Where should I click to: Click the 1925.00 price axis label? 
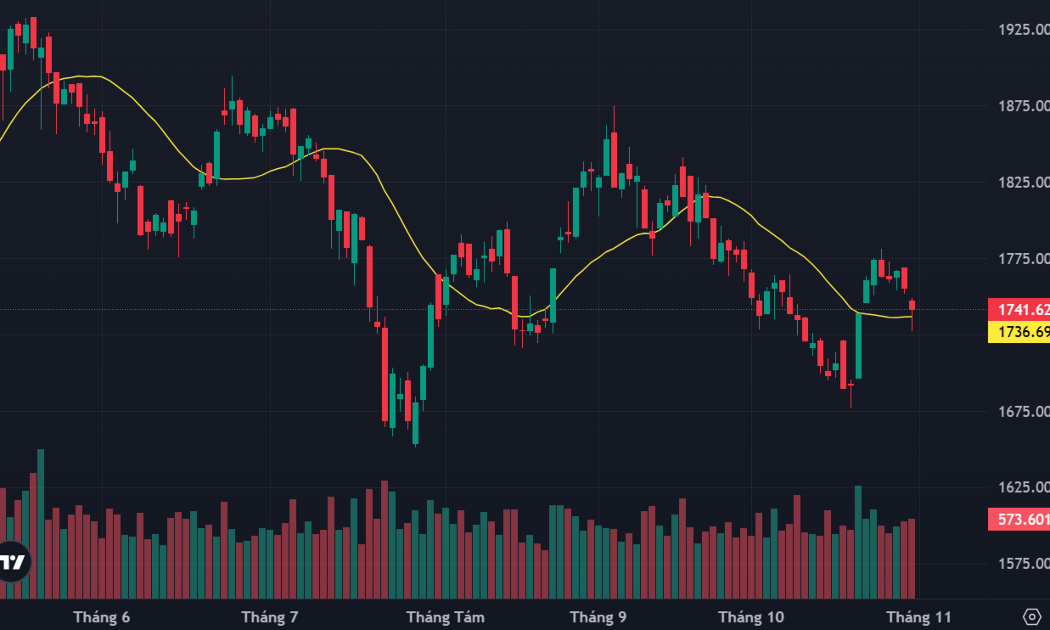pyautogui.click(x=1024, y=29)
